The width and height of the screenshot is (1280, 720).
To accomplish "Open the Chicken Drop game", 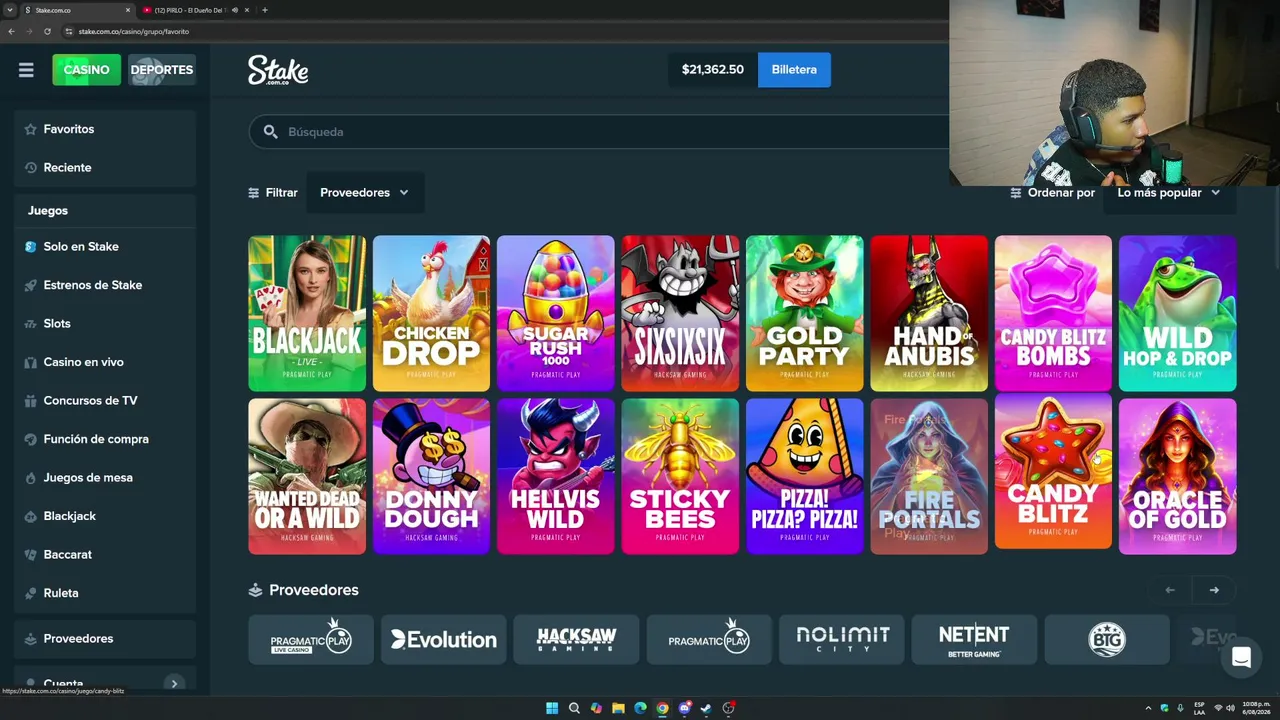I will tap(431, 313).
